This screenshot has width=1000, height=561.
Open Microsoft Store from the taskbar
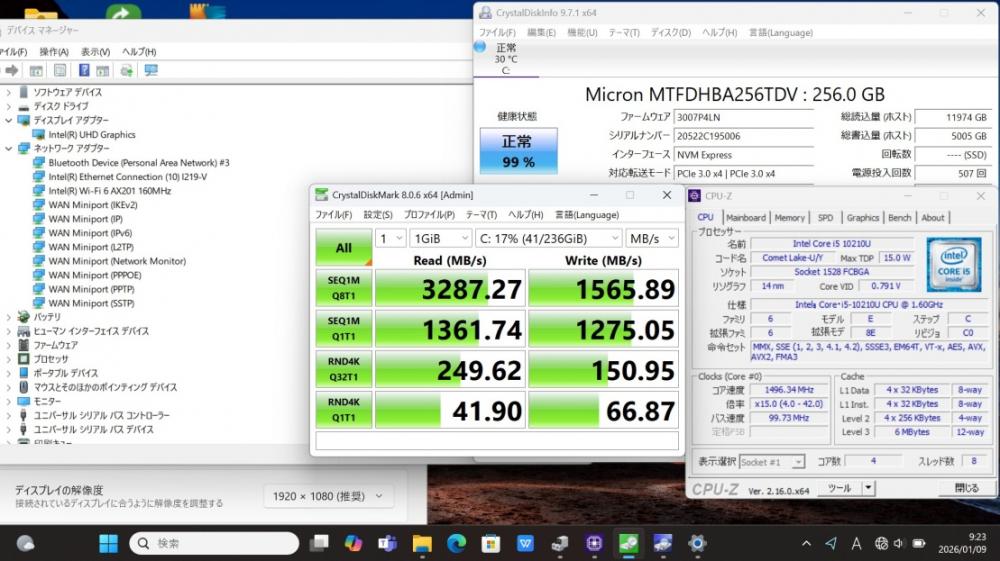coord(491,543)
